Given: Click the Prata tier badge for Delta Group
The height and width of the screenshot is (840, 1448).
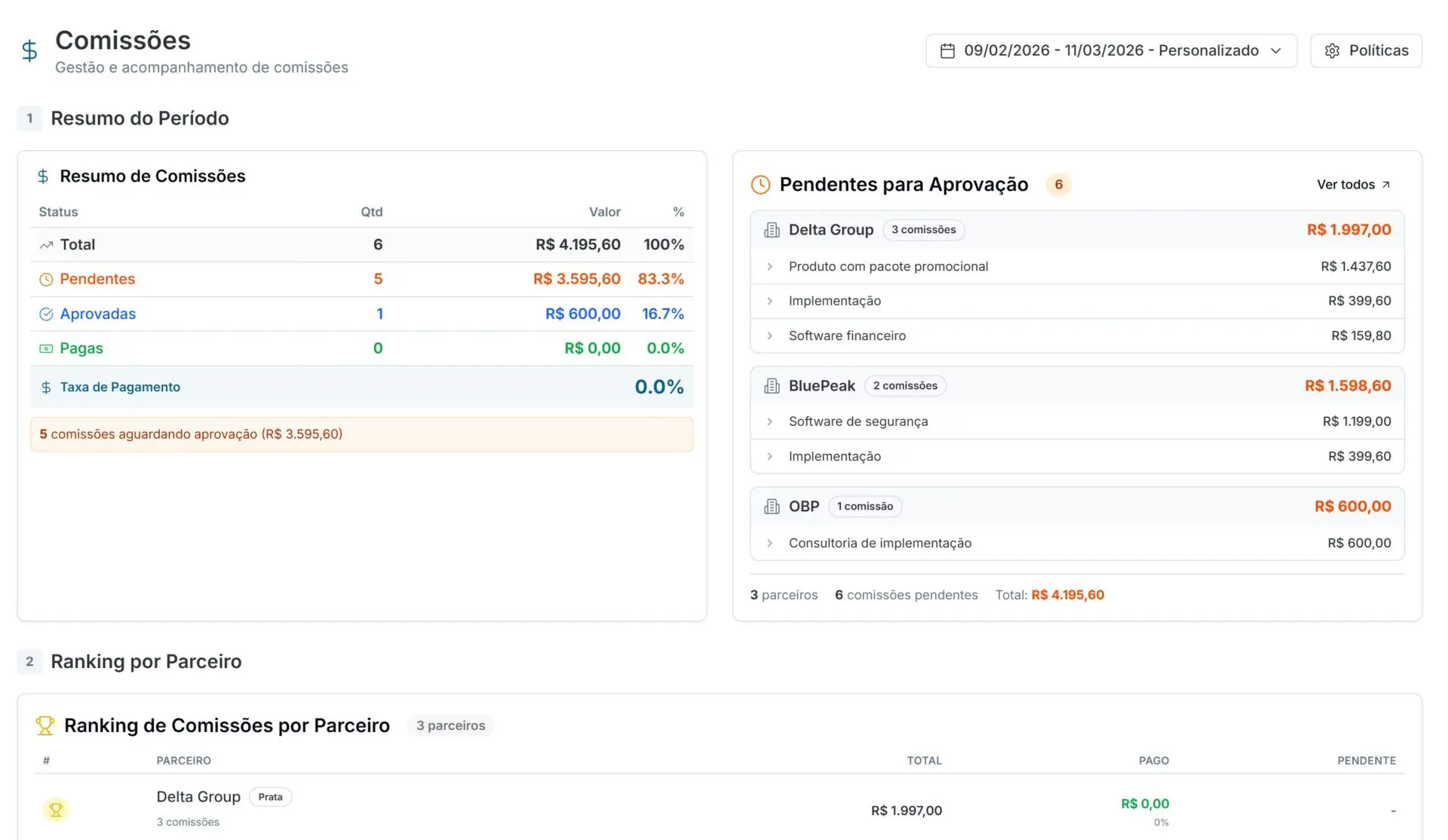Looking at the screenshot, I should (x=270, y=797).
